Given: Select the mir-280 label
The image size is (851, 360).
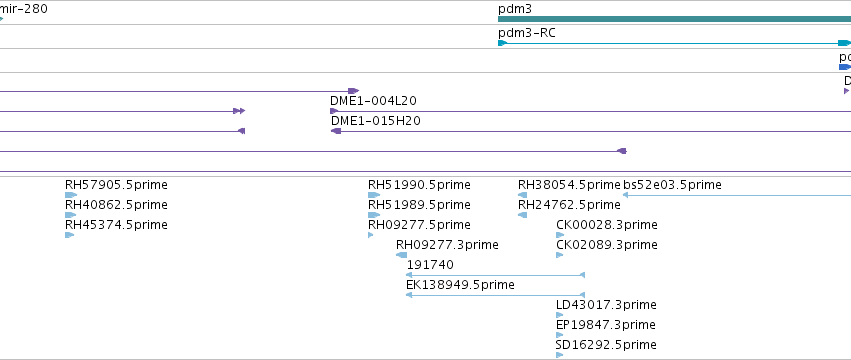Looking at the screenshot, I should (23, 9).
